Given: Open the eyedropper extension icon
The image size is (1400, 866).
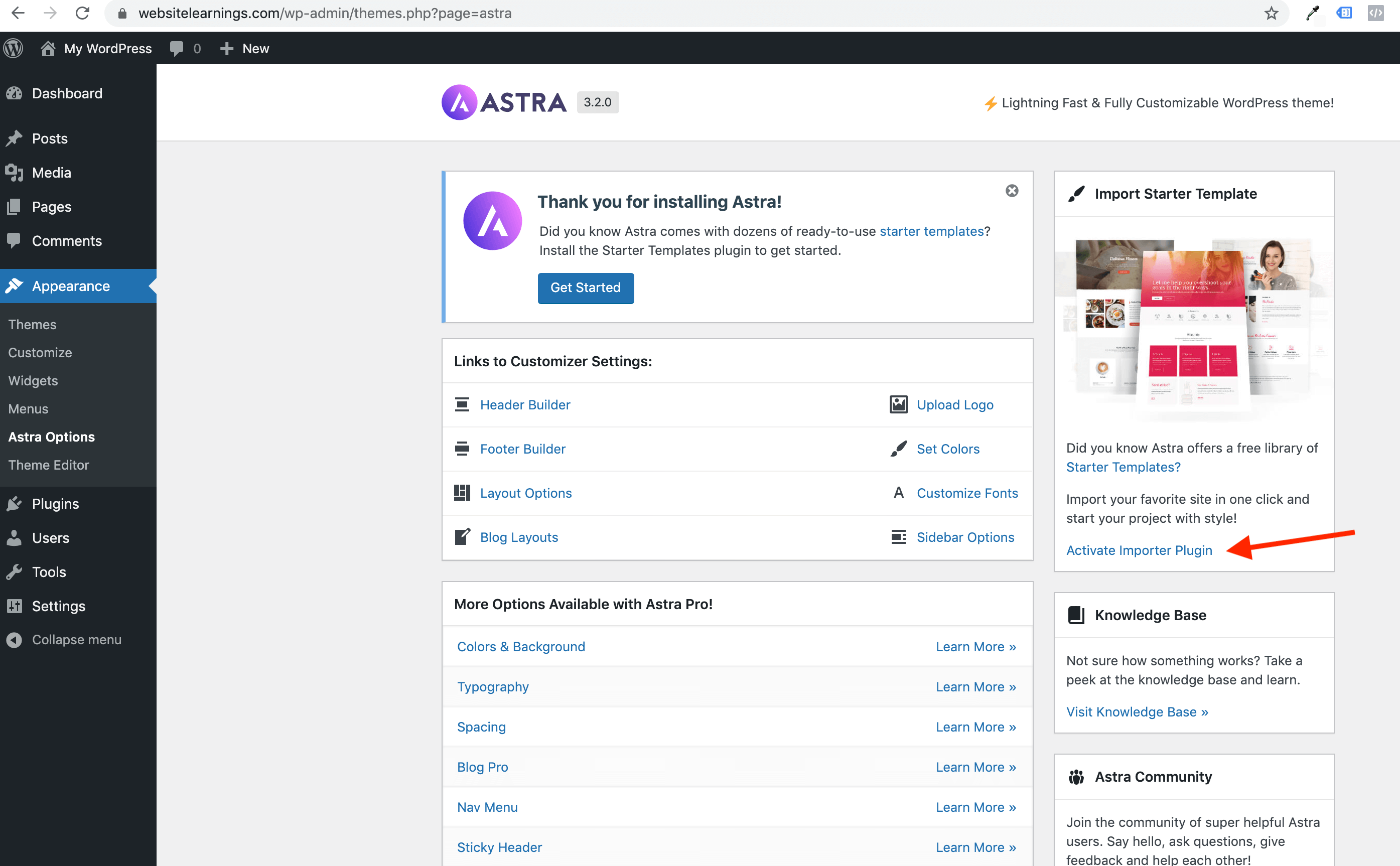Looking at the screenshot, I should tap(1312, 13).
